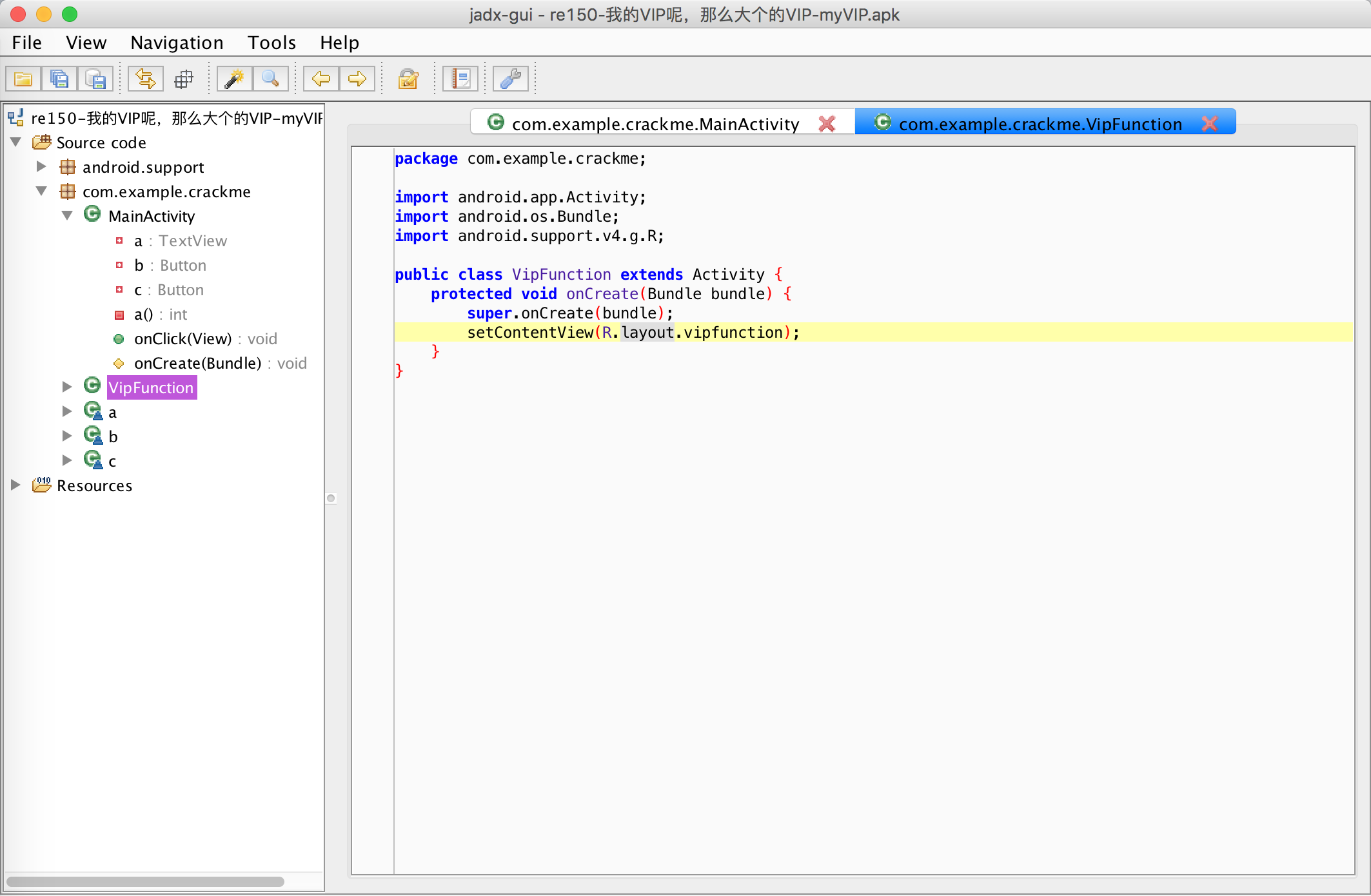
Task: Open preferences with the wrench icon
Action: coord(511,79)
